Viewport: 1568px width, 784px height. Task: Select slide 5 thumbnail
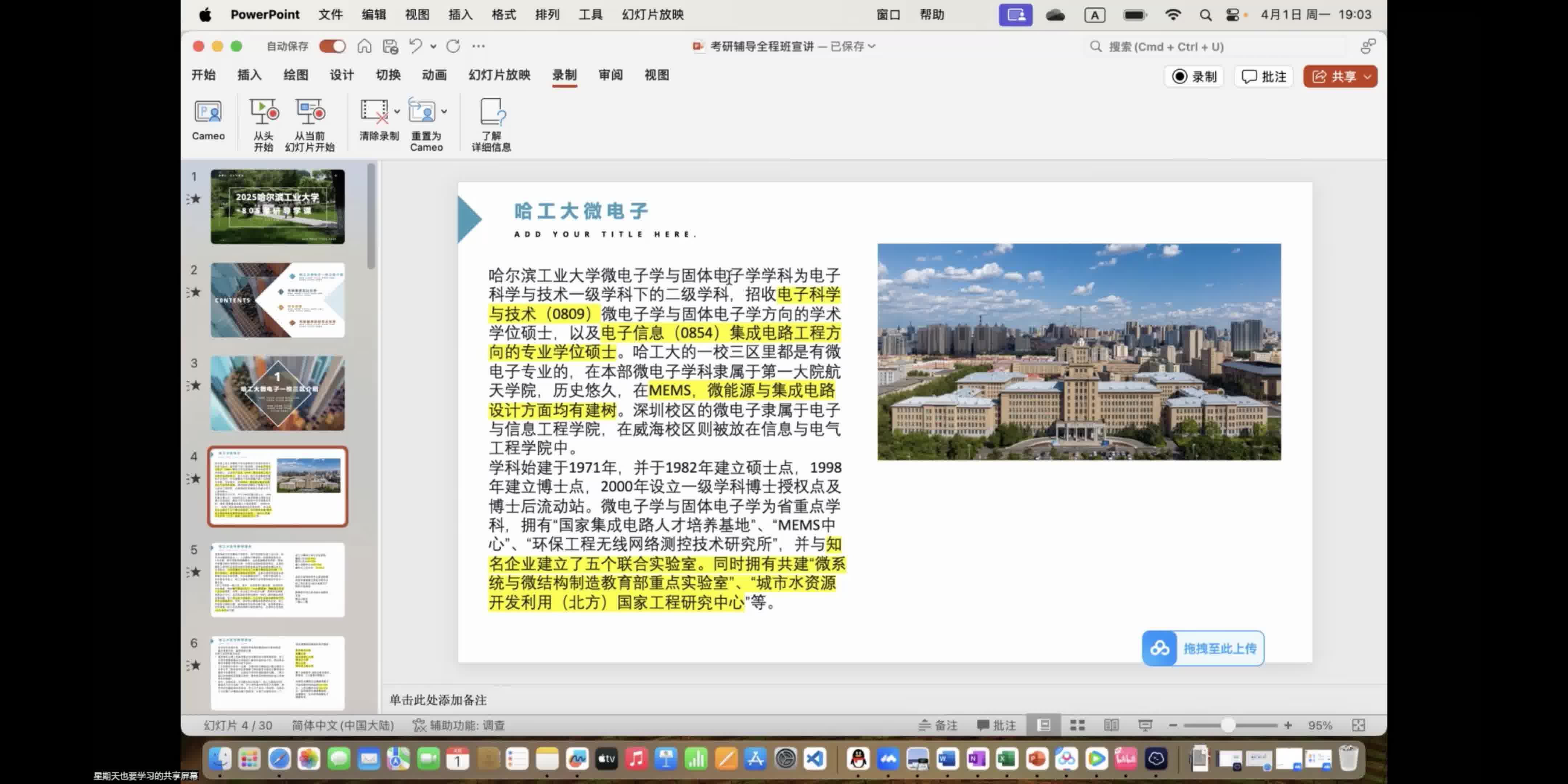(x=278, y=580)
